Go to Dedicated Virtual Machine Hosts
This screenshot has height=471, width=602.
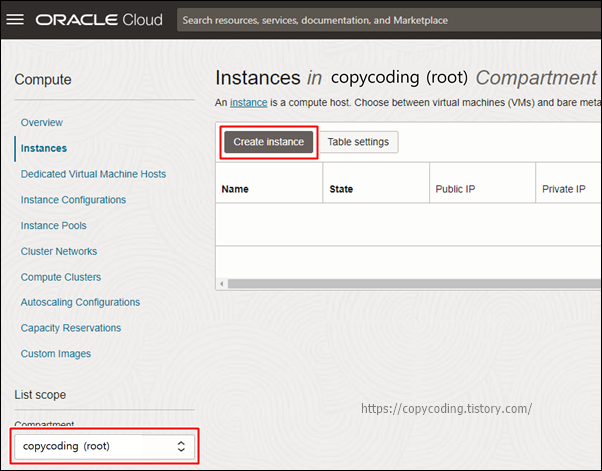93,174
